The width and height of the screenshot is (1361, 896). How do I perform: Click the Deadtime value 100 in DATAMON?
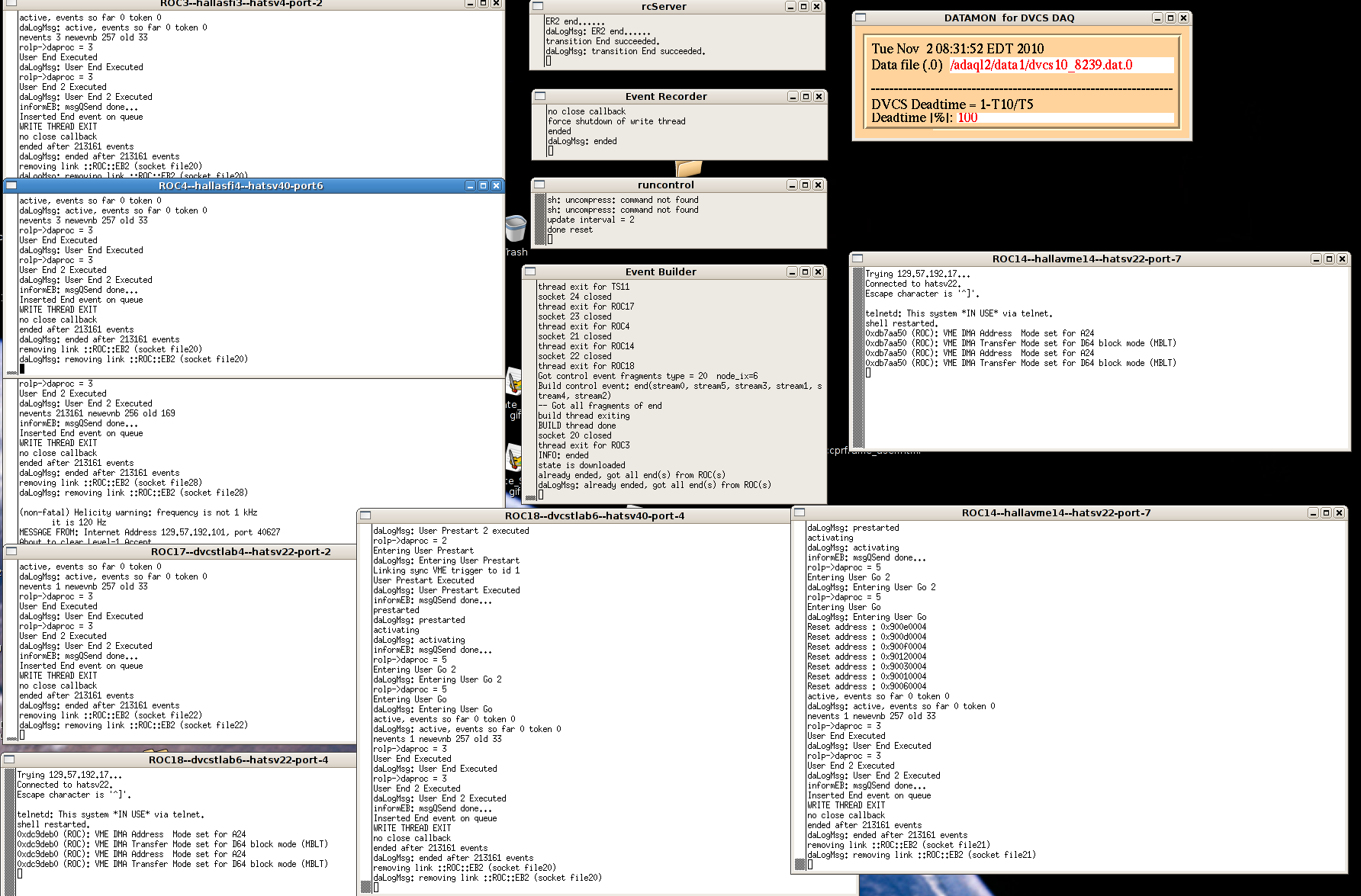click(967, 117)
